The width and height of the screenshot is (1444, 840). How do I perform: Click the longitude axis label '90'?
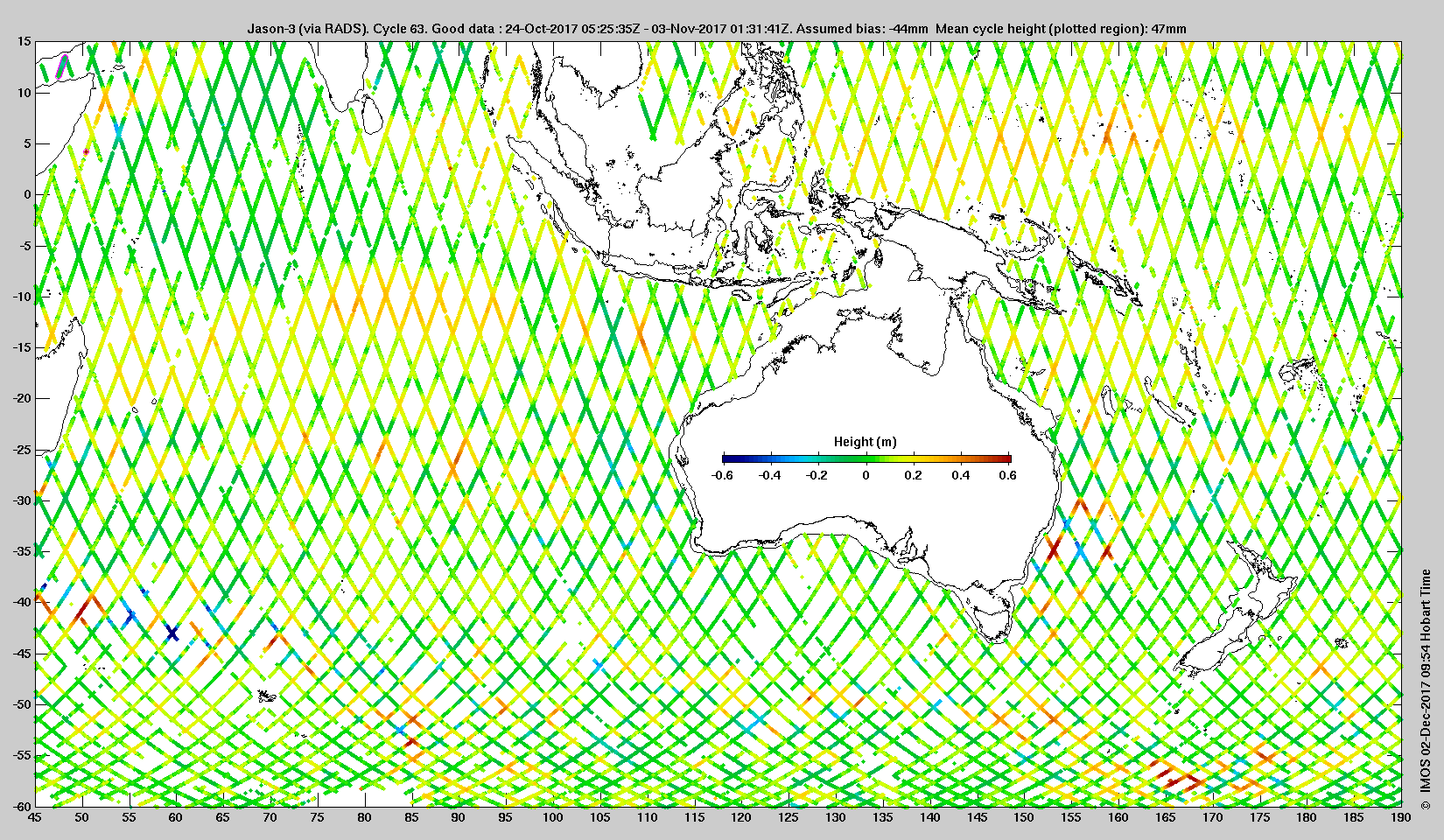[458, 817]
